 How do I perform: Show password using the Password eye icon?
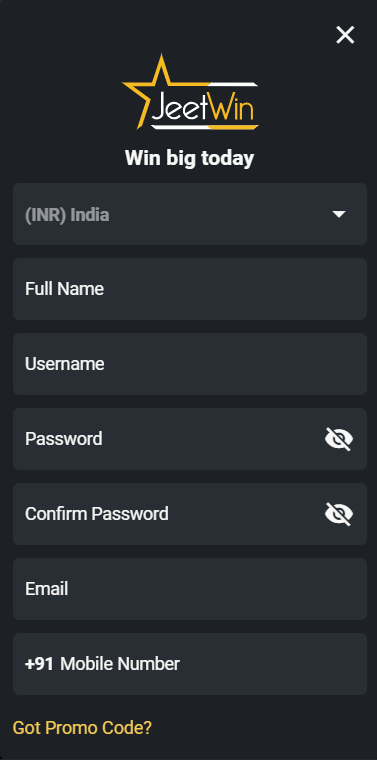[339, 439]
